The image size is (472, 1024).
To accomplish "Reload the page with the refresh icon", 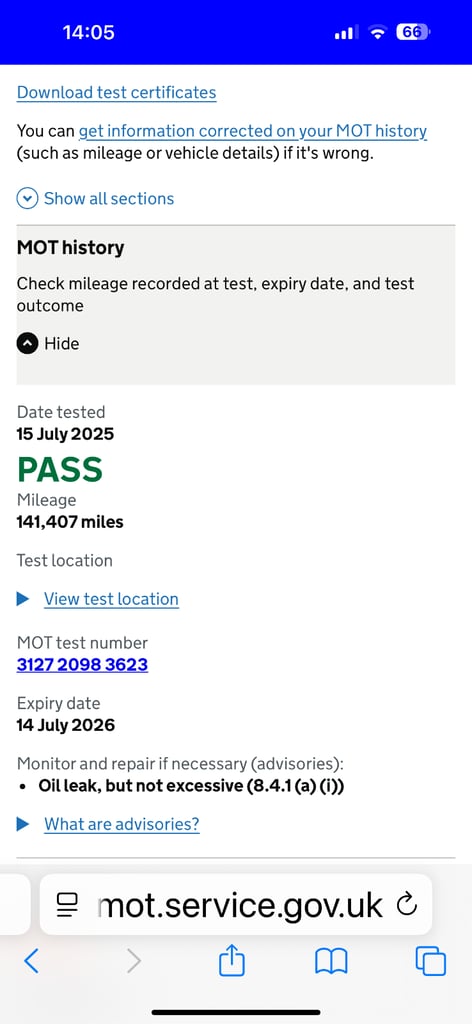I will click(x=406, y=904).
